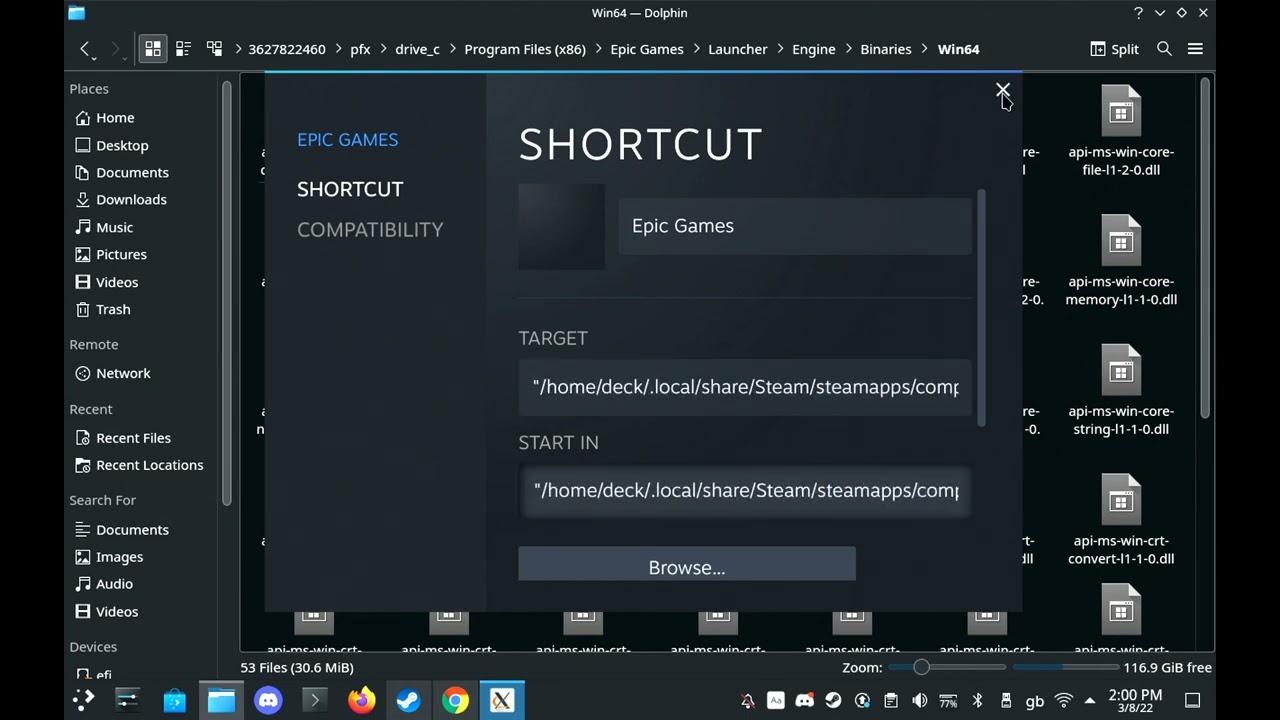Expand arrow before Epic Games breadcrumb
1280x720 pixels.
pyautogui.click(x=598, y=49)
